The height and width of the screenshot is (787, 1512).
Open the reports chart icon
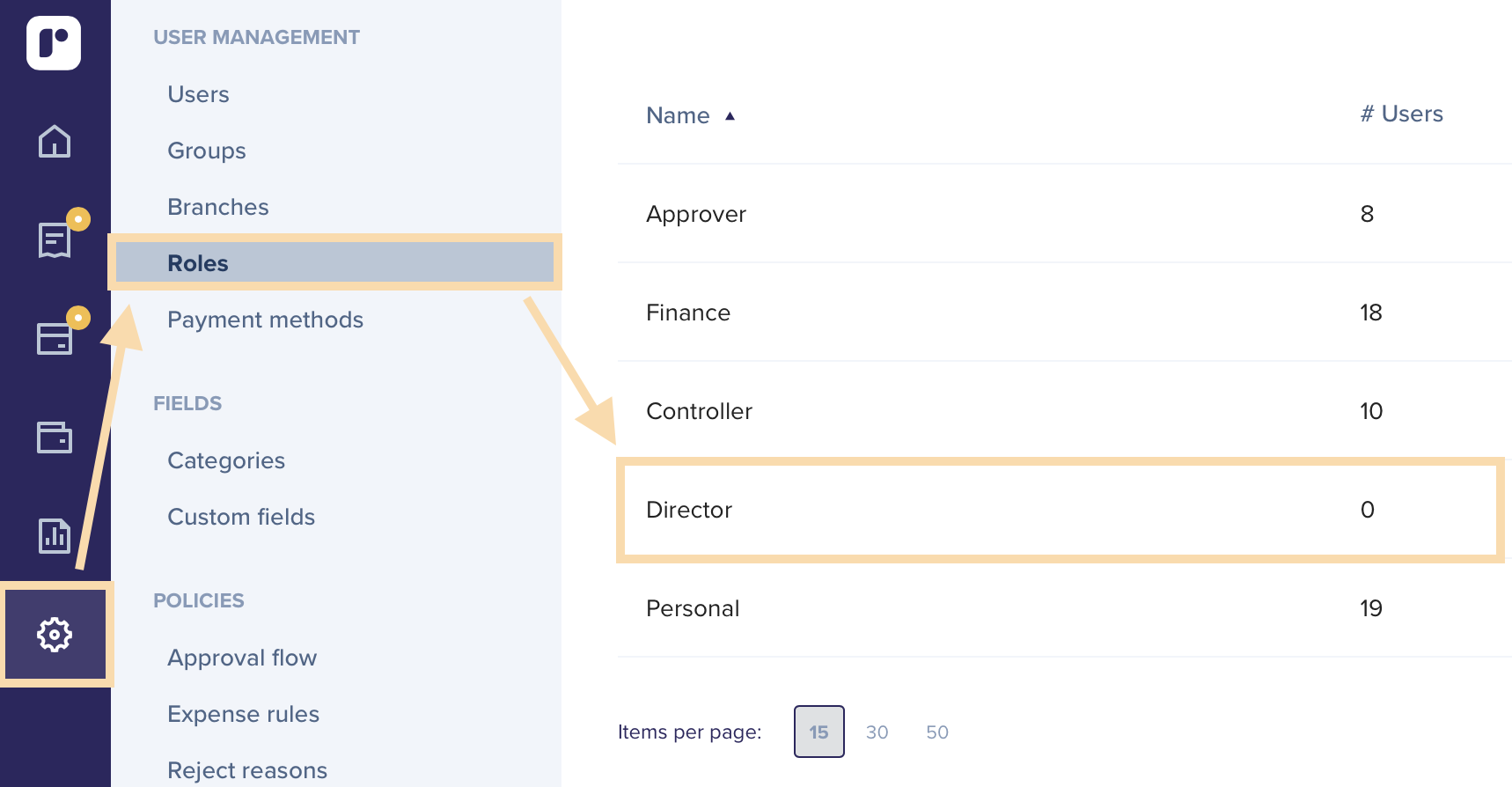point(55,535)
